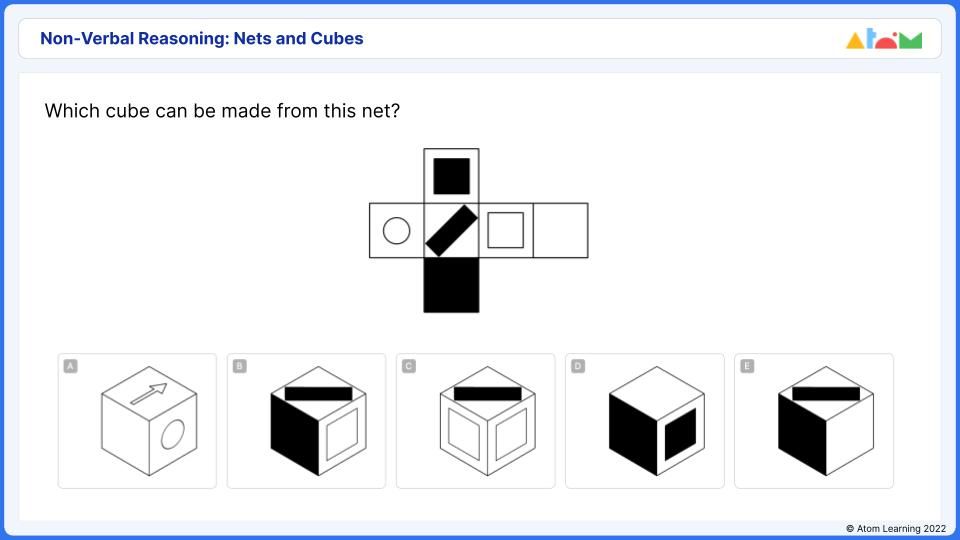Viewport: 960px width, 540px height.
Task: Choose answer option E cube
Action: [814, 421]
